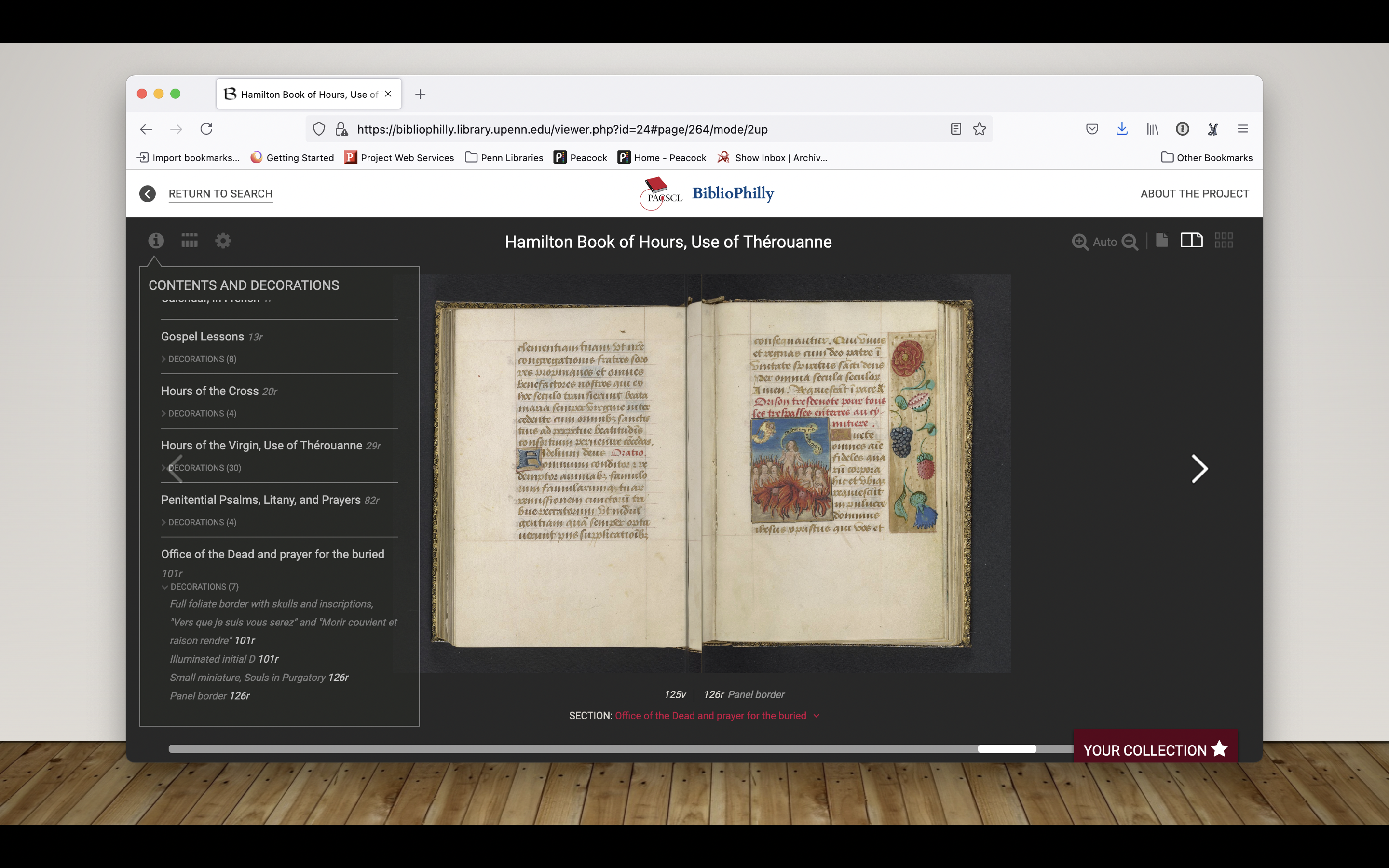Screen dimensions: 1389x868
Task: Click the 125v folio label
Action: [x=674, y=694]
